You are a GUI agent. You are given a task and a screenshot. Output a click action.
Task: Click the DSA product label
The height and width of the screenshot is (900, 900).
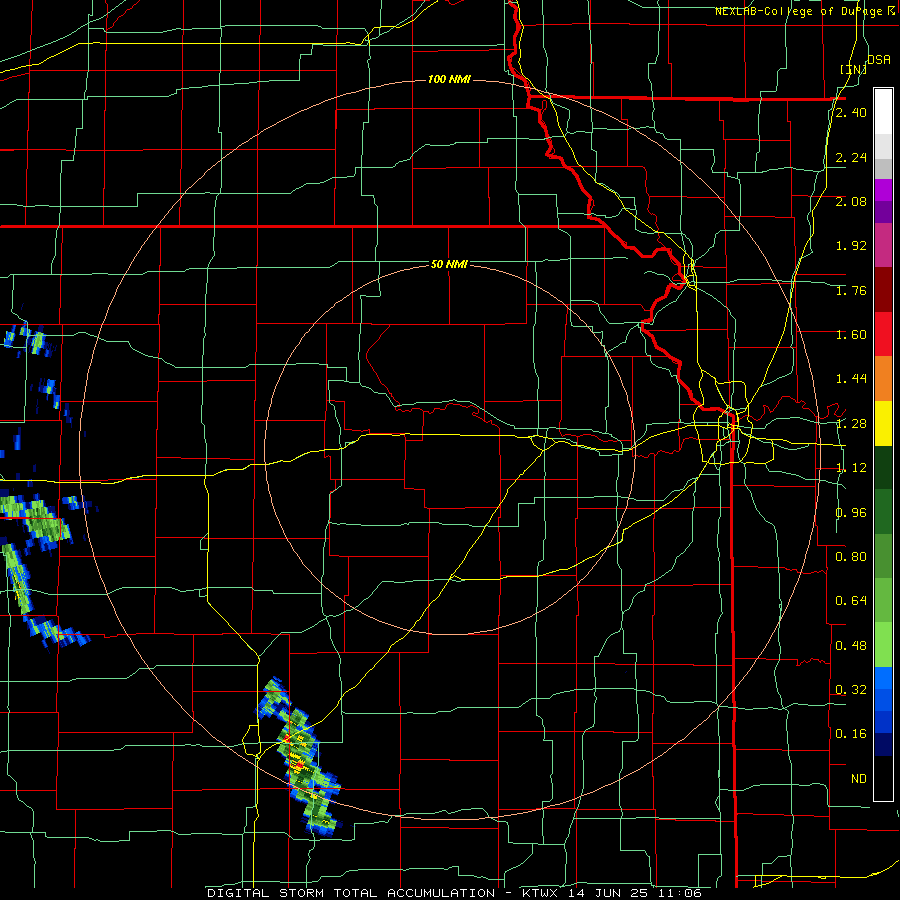click(879, 59)
